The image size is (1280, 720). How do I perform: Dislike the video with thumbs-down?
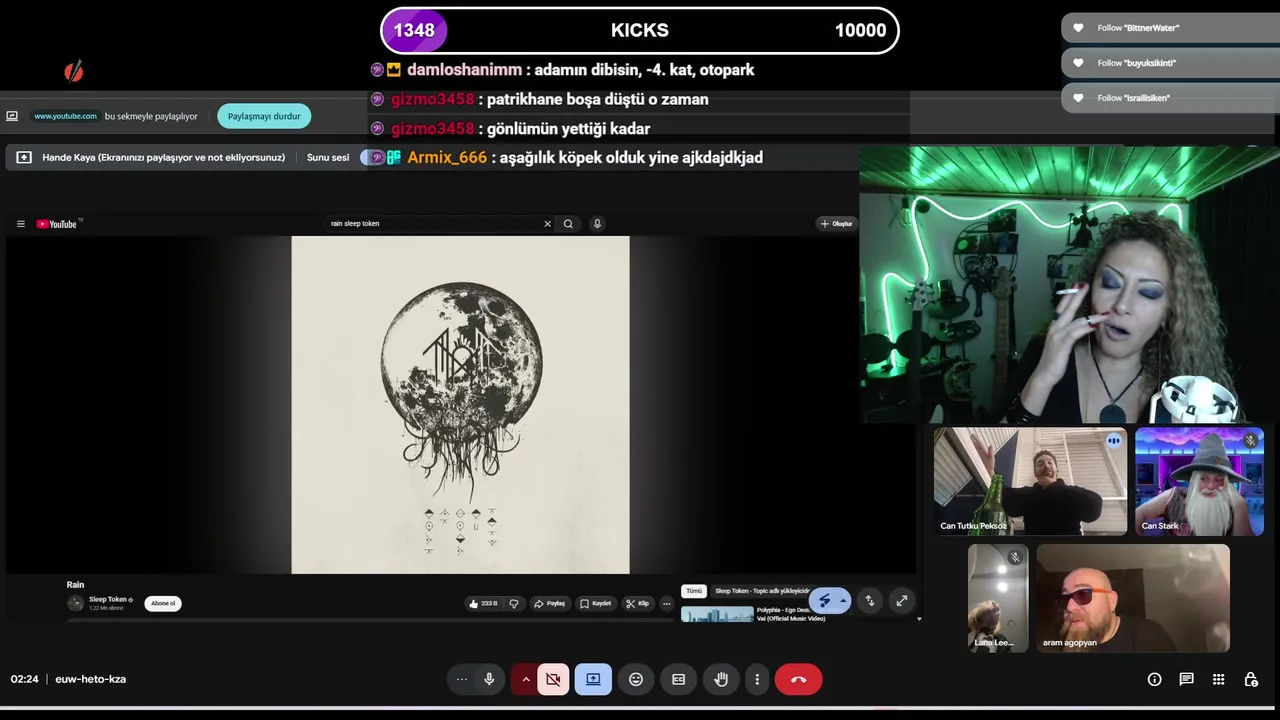(514, 603)
